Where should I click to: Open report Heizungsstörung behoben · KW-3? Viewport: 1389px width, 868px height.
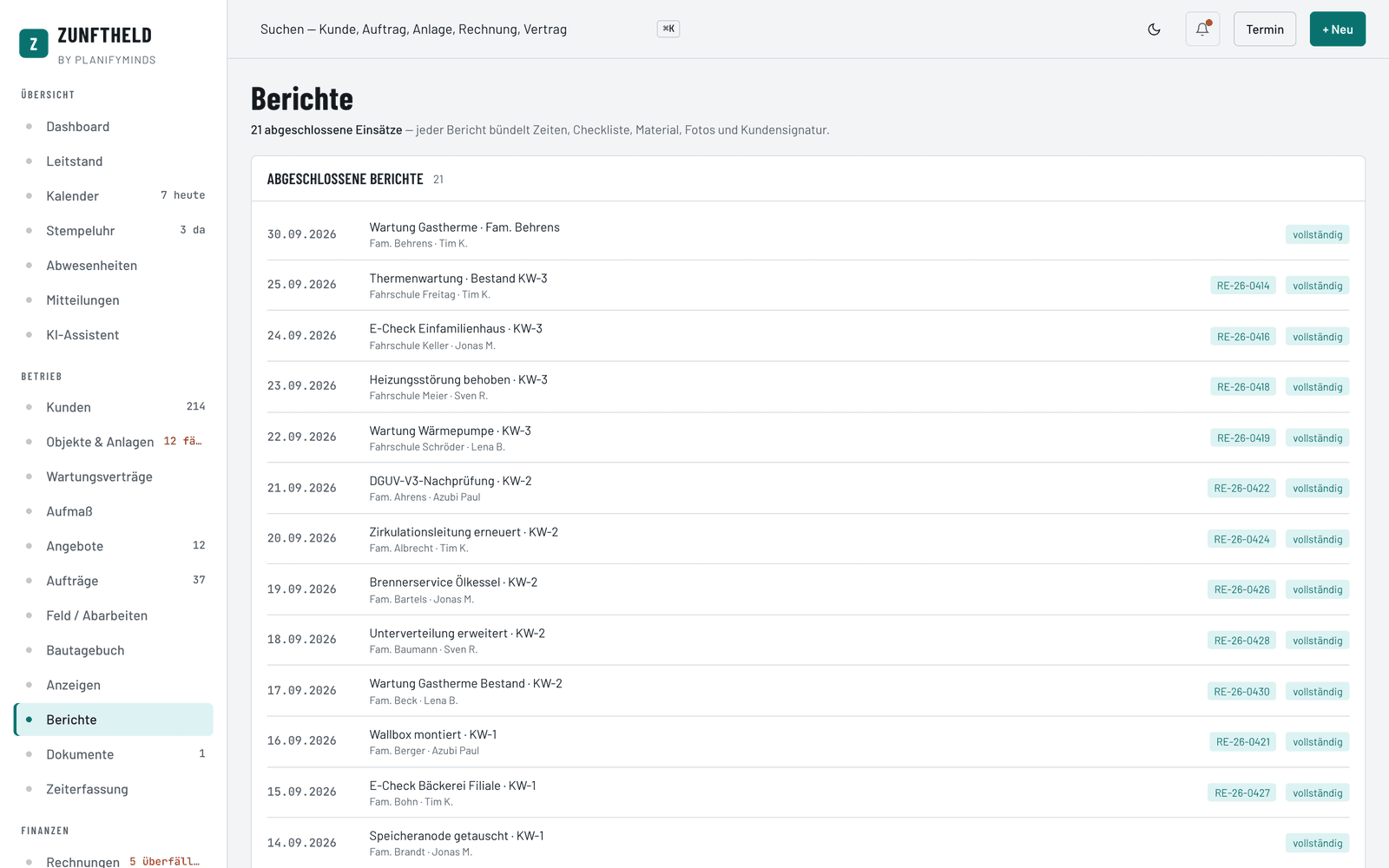pos(808,387)
